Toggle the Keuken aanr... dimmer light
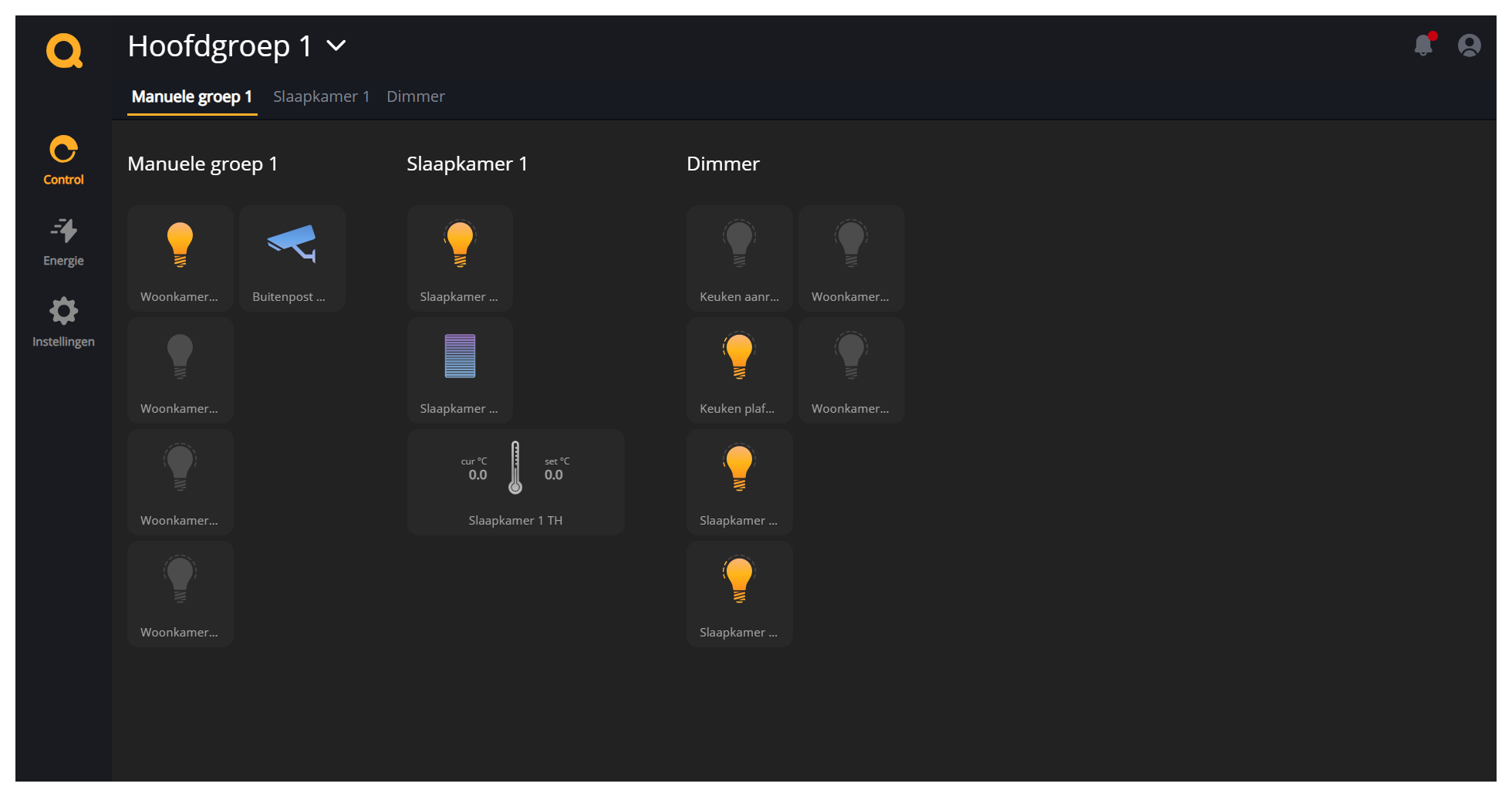This screenshot has height=797, width=1512. 739,258
